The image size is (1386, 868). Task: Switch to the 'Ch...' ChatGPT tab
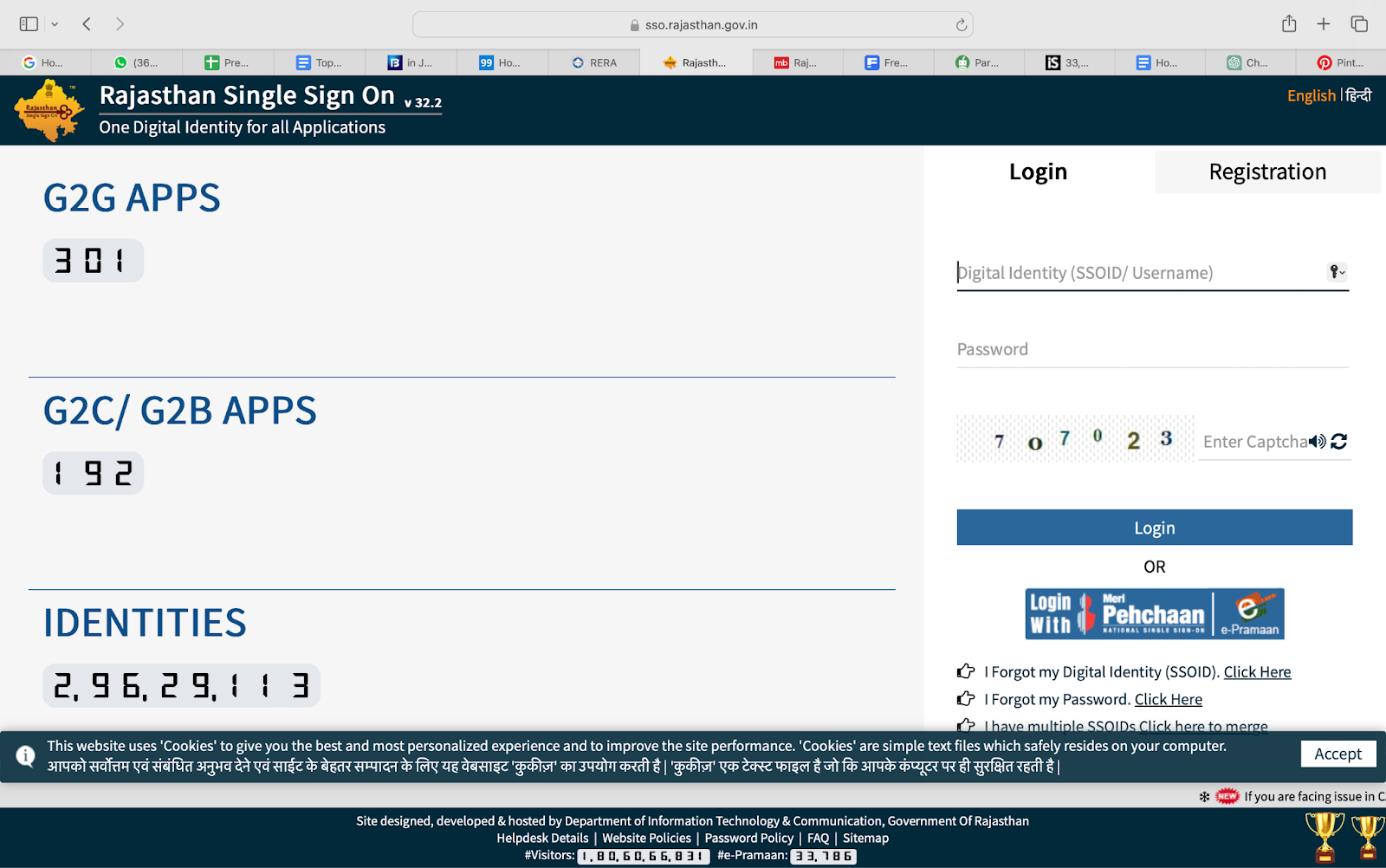(1249, 62)
